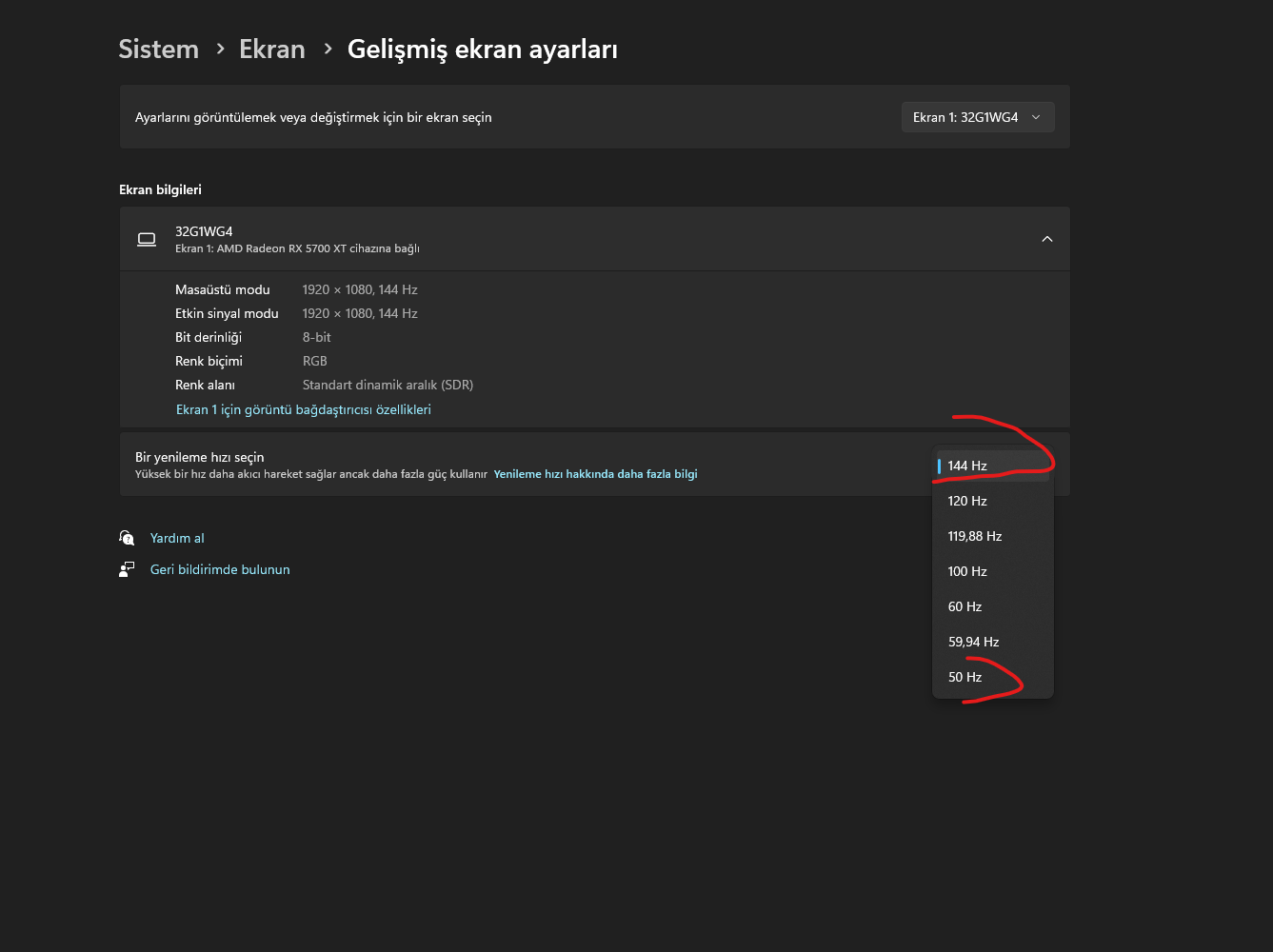This screenshot has height=952, width=1273.
Task: Open the Ekran 1: 32G1WG4 display selector
Action: tap(977, 117)
